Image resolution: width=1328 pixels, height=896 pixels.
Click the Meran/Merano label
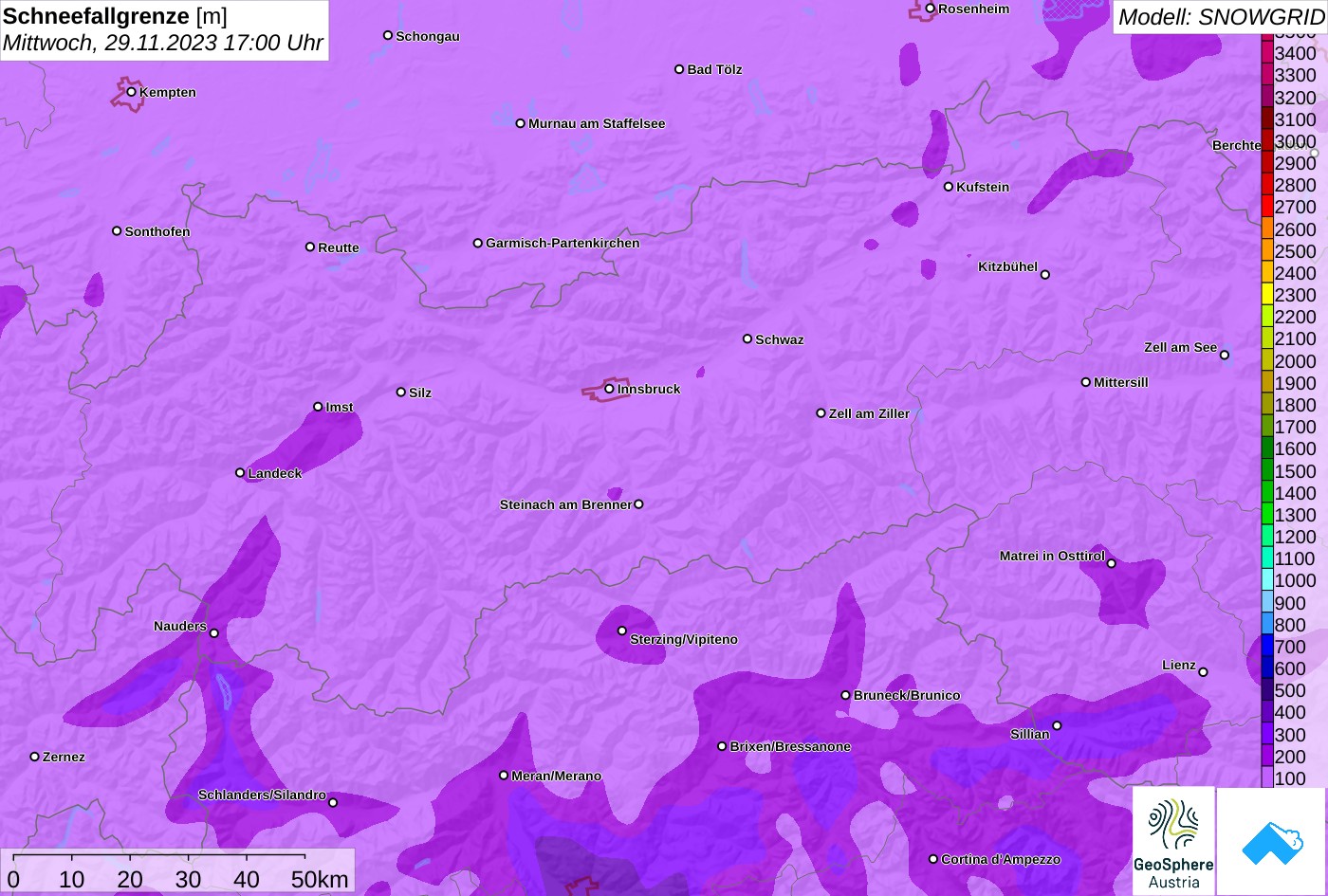point(557,776)
